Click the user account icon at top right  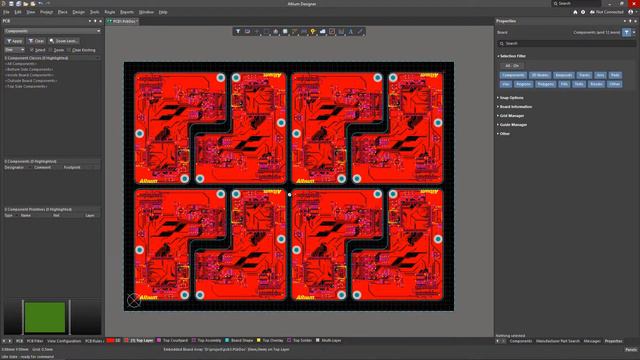pos(631,12)
